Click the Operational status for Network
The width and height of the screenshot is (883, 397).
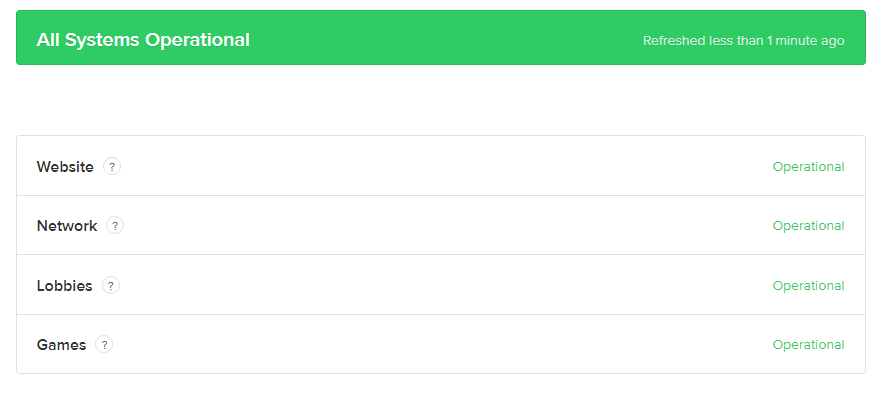pyautogui.click(x=808, y=226)
